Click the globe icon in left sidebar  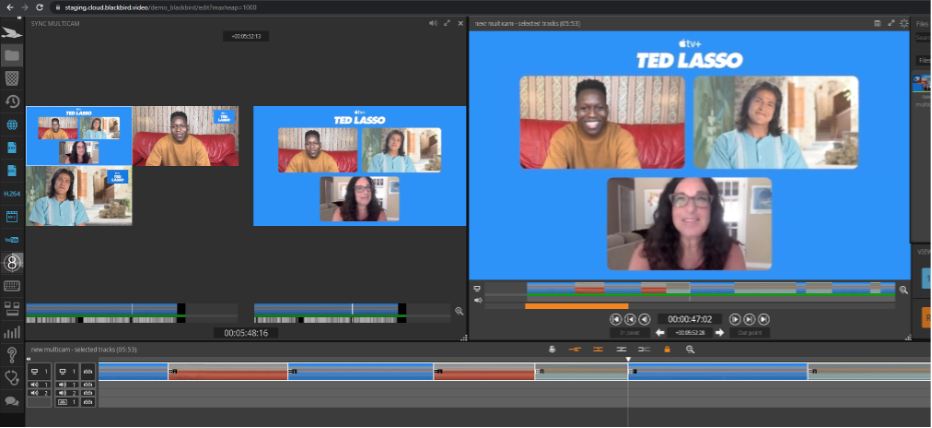click(x=12, y=125)
